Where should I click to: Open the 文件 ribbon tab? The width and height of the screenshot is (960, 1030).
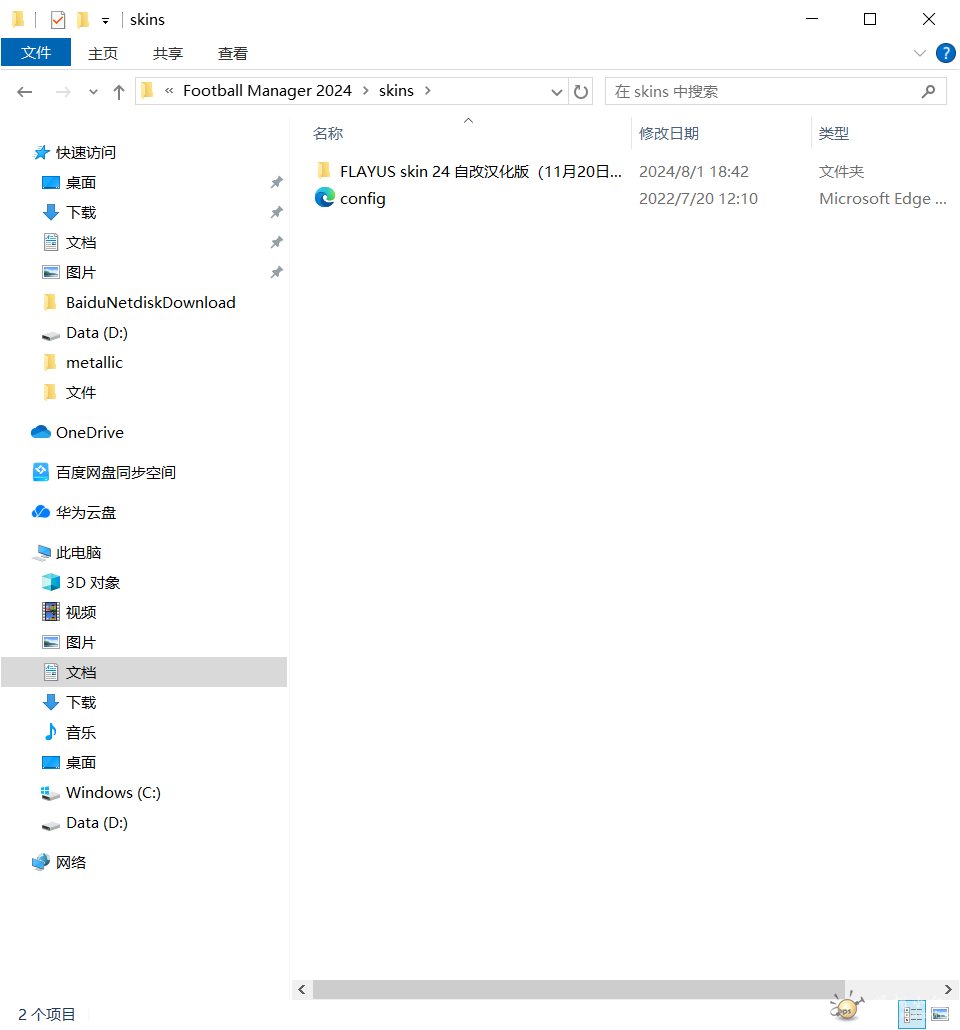(36, 53)
